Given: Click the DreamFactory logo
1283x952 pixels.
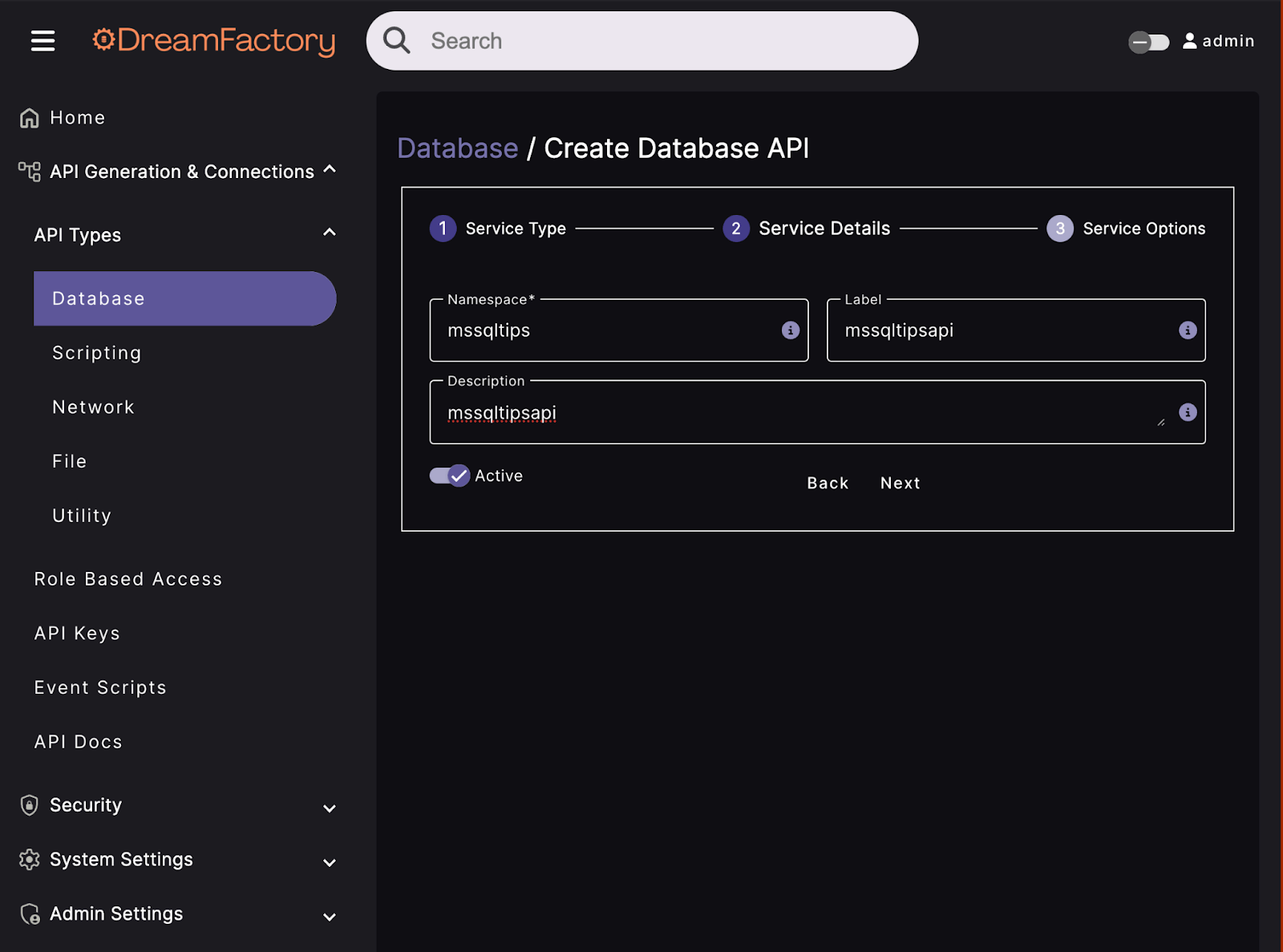Looking at the screenshot, I should pyautogui.click(x=214, y=40).
